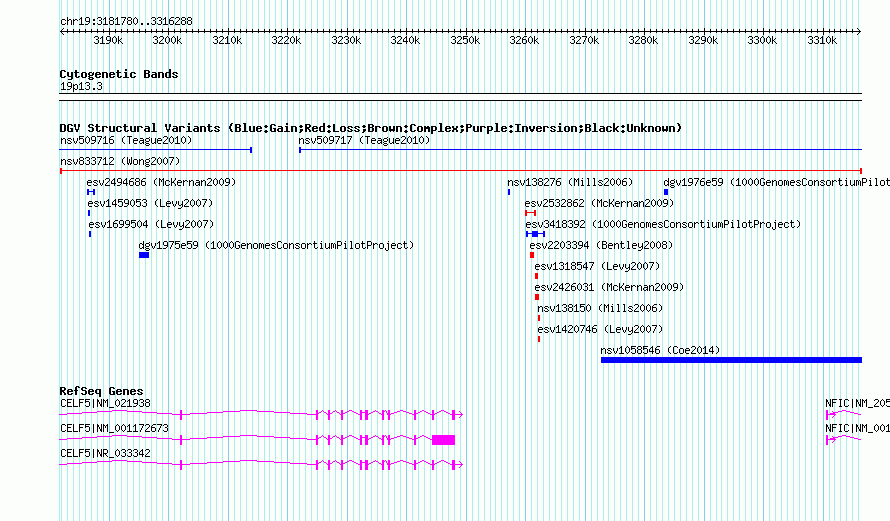The height and width of the screenshot is (521, 890).
Task: Click esv1318547 (Levy2007) variant label
Action: [x=597, y=266]
